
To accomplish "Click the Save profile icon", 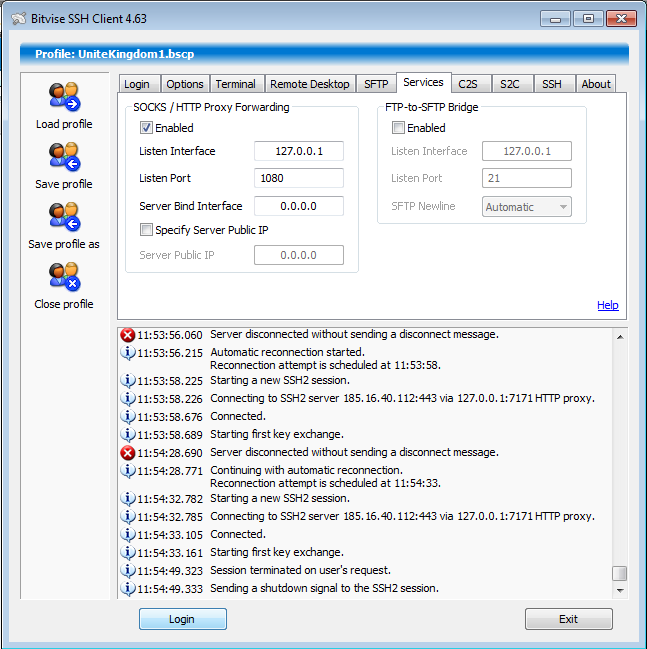I will (64, 156).
